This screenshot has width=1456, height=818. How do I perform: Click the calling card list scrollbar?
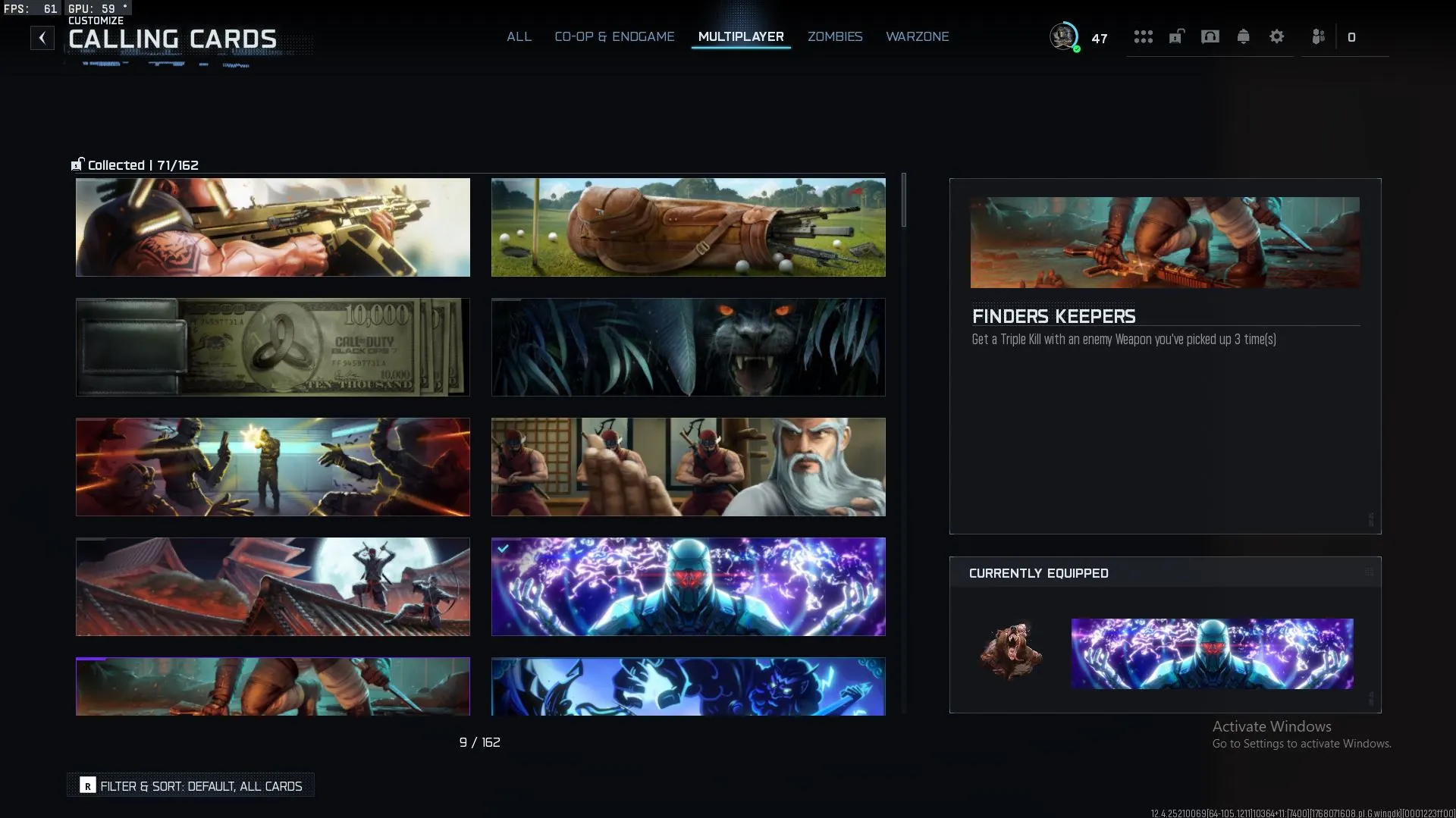(904, 200)
